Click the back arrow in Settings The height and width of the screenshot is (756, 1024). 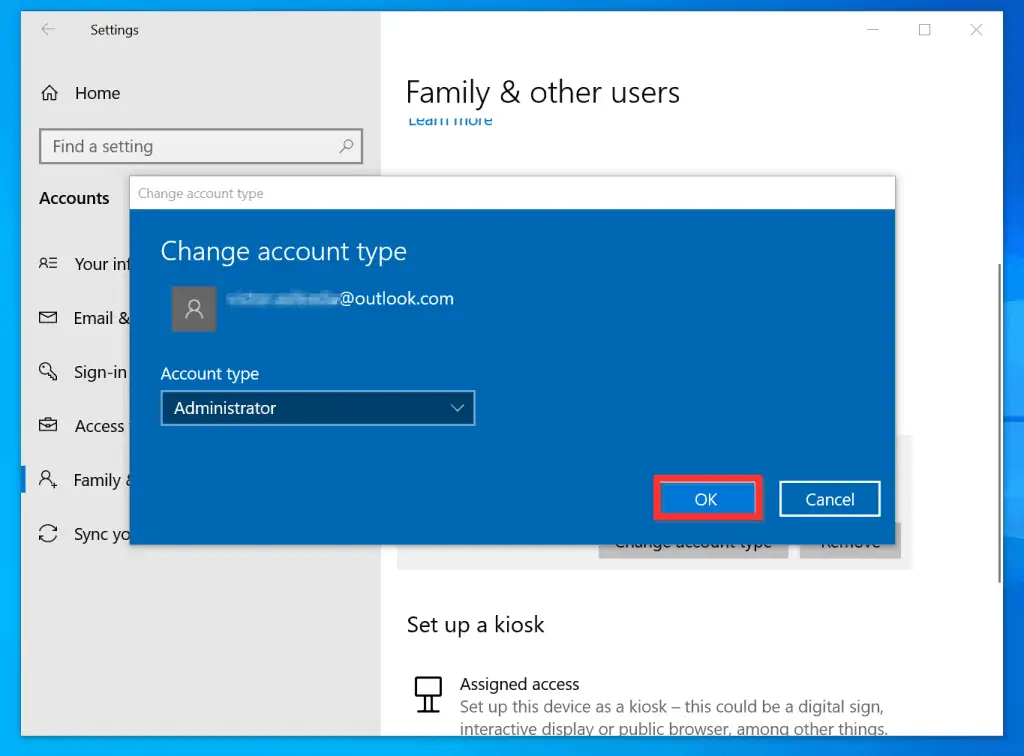48,30
